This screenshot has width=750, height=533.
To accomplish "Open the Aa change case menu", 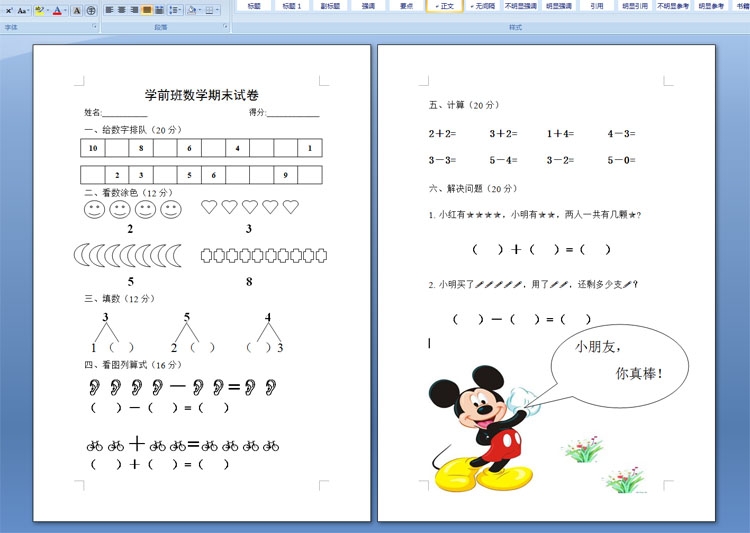I will 22,10.
